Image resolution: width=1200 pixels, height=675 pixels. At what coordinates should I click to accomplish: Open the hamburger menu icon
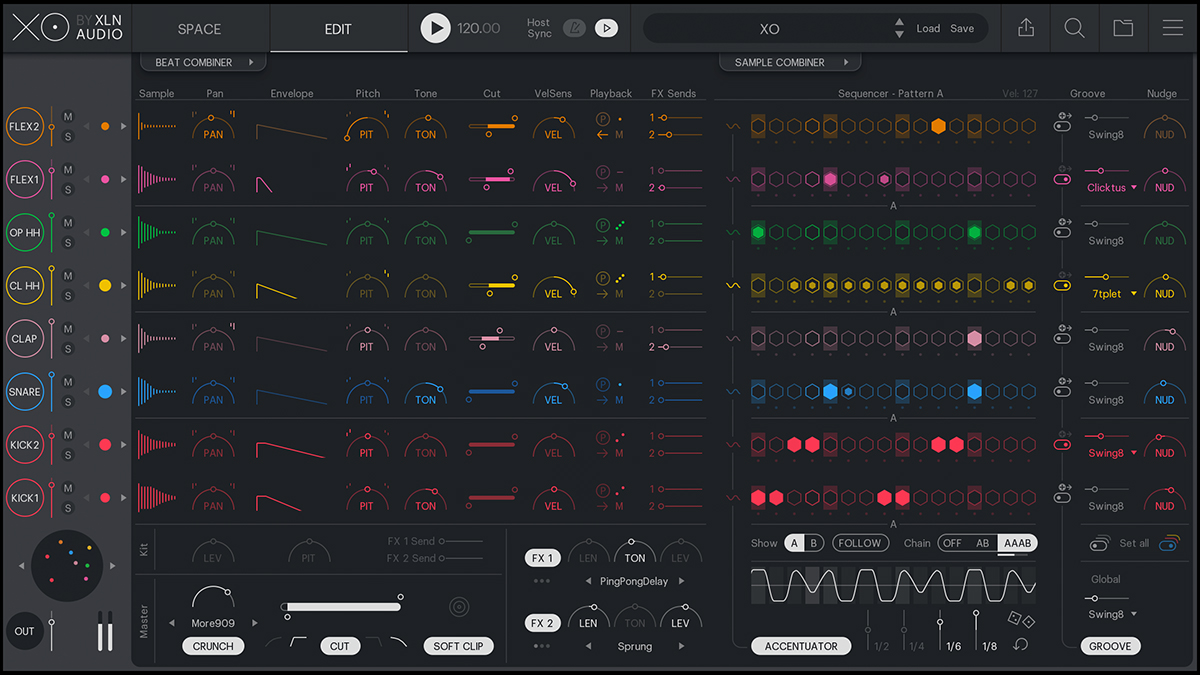coord(1173,28)
